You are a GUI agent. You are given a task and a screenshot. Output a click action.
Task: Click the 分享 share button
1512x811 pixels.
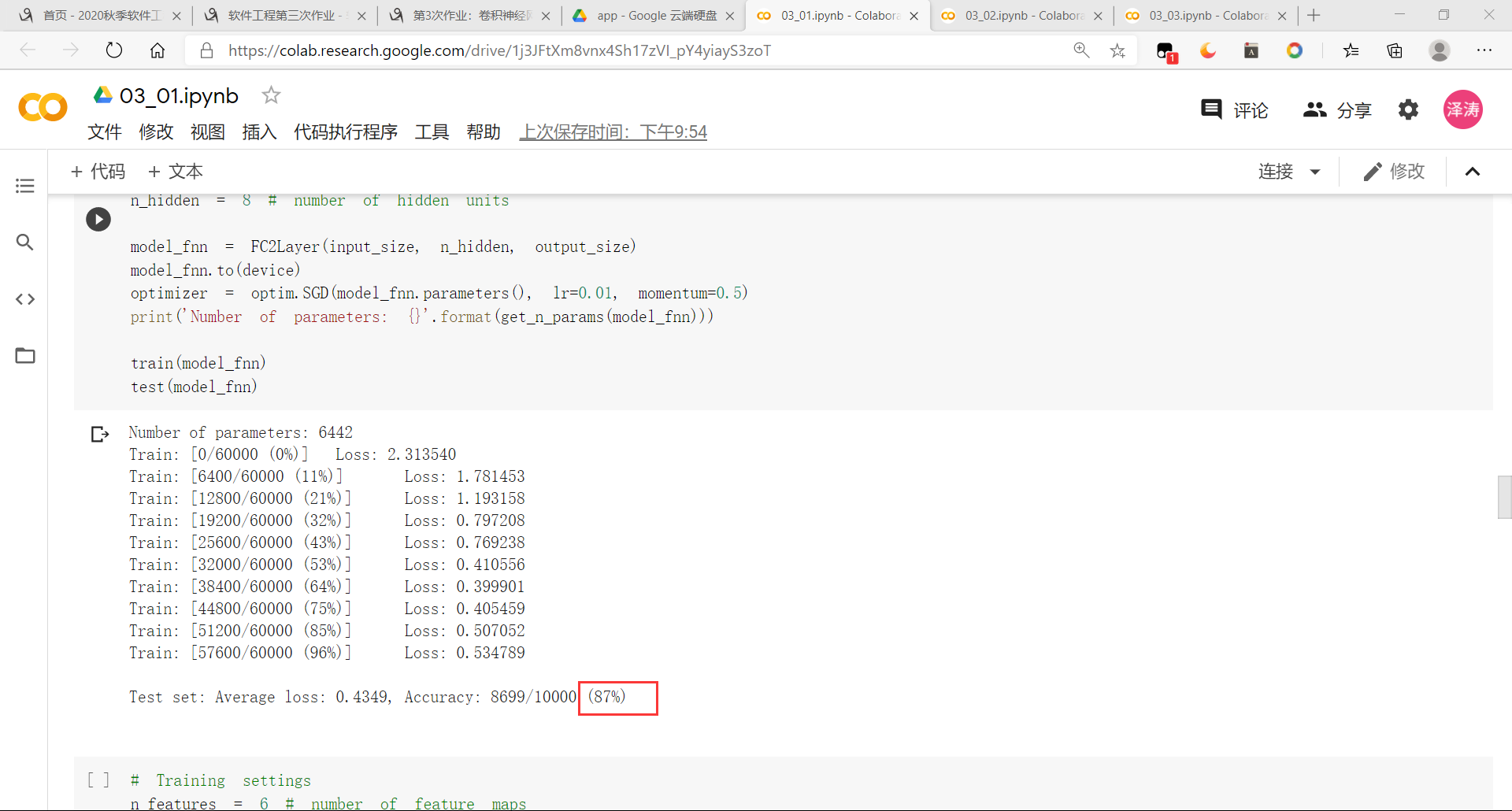(x=1337, y=110)
